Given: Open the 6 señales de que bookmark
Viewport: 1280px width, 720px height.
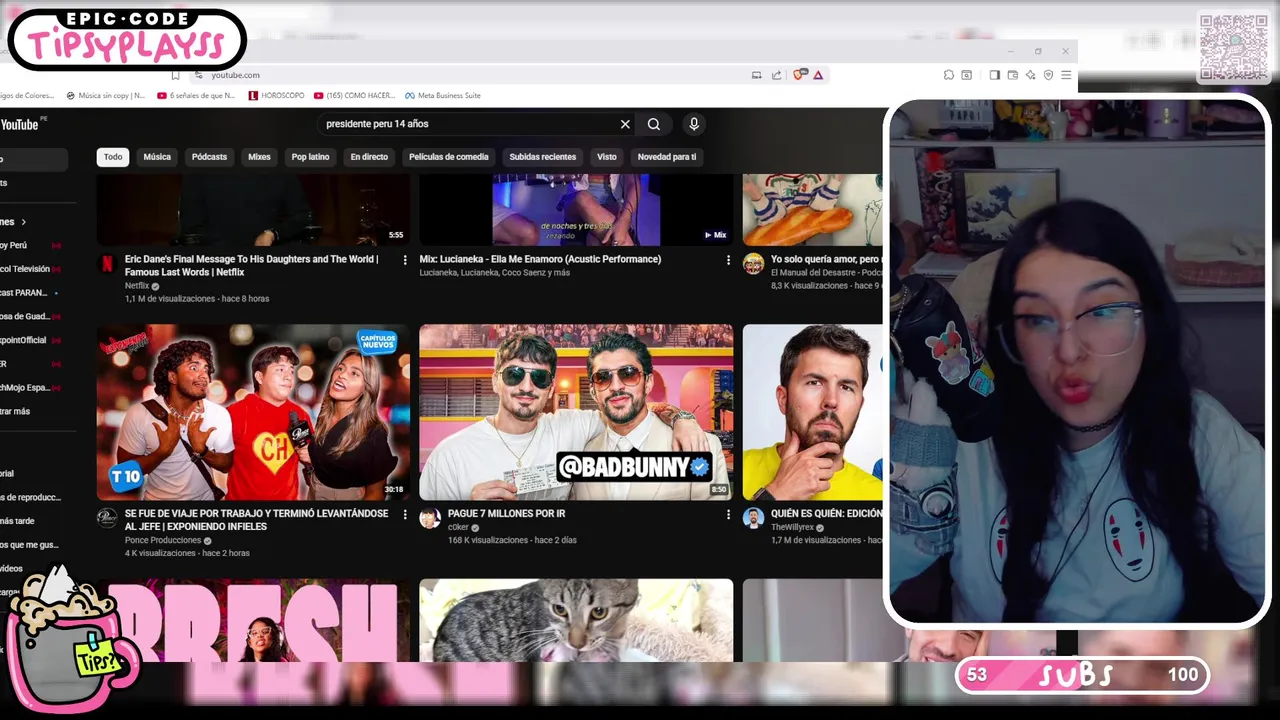Looking at the screenshot, I should tap(197, 96).
